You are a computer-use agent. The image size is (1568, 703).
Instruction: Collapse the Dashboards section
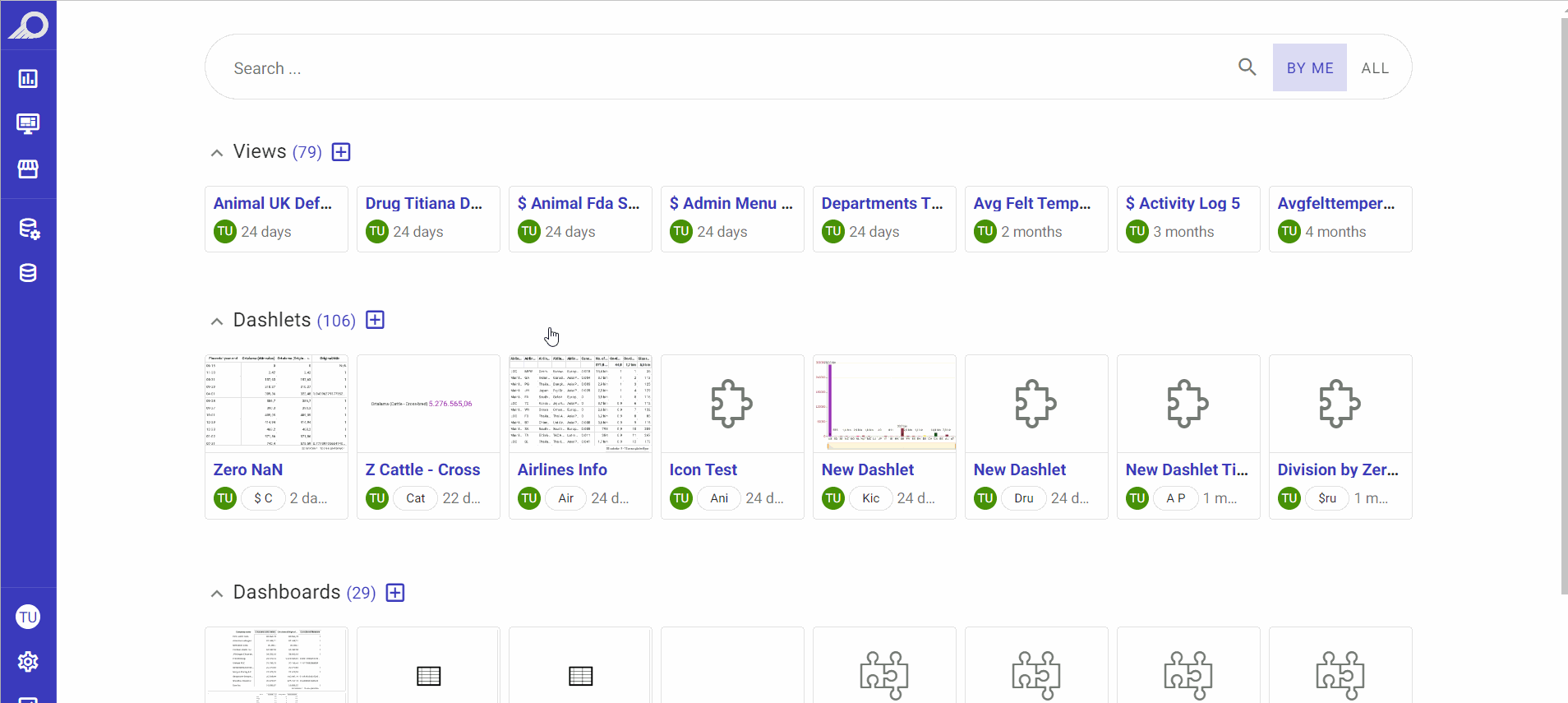(217, 594)
